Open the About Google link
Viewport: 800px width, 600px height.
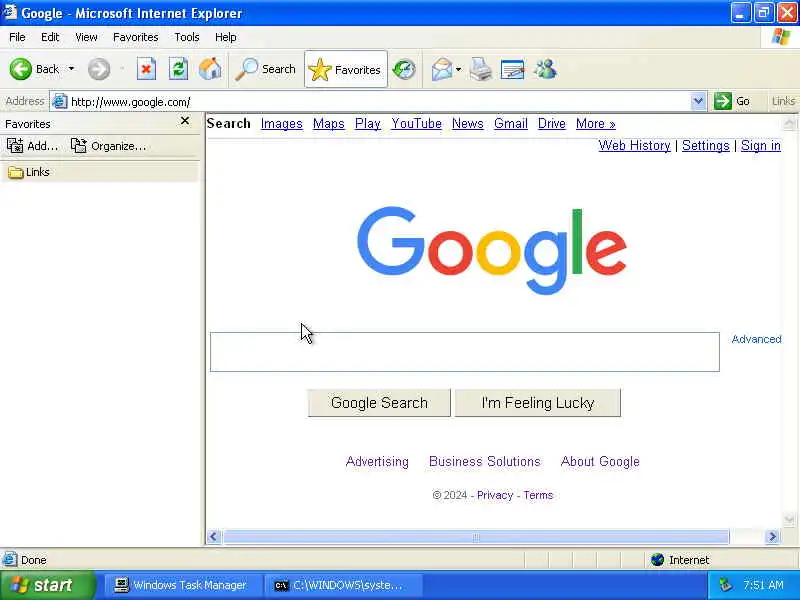pos(600,461)
